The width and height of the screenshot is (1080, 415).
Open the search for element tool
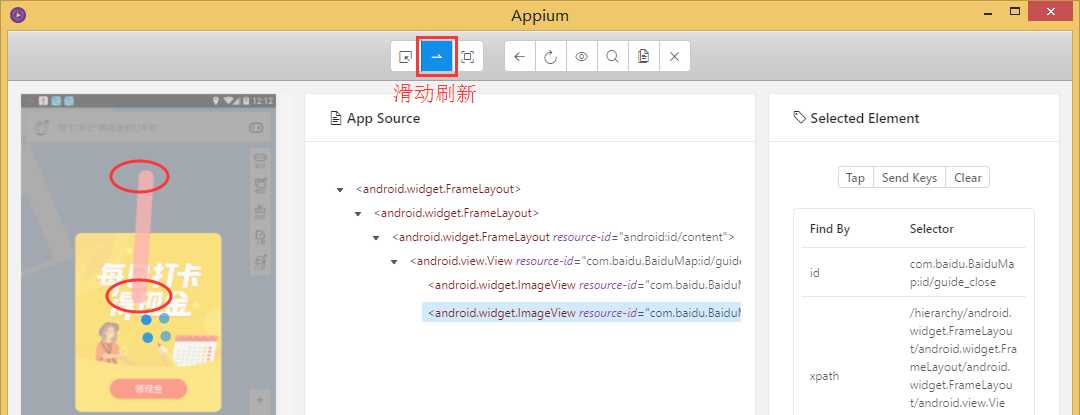pyautogui.click(x=612, y=56)
